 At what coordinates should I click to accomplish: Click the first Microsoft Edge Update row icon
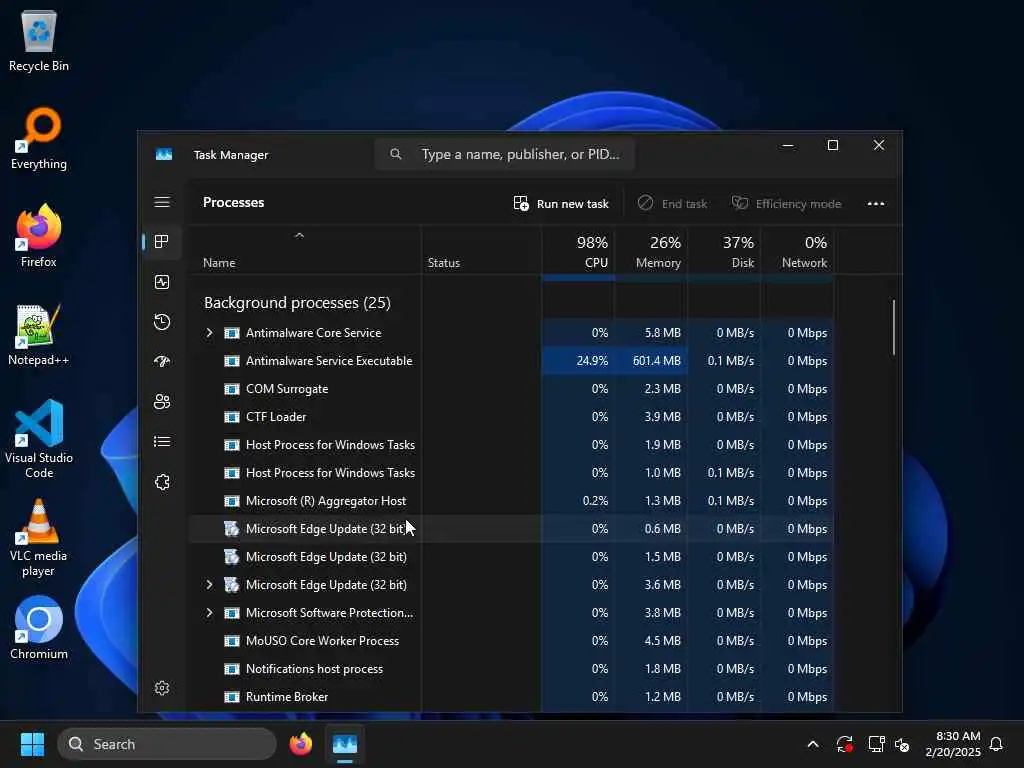(232, 528)
